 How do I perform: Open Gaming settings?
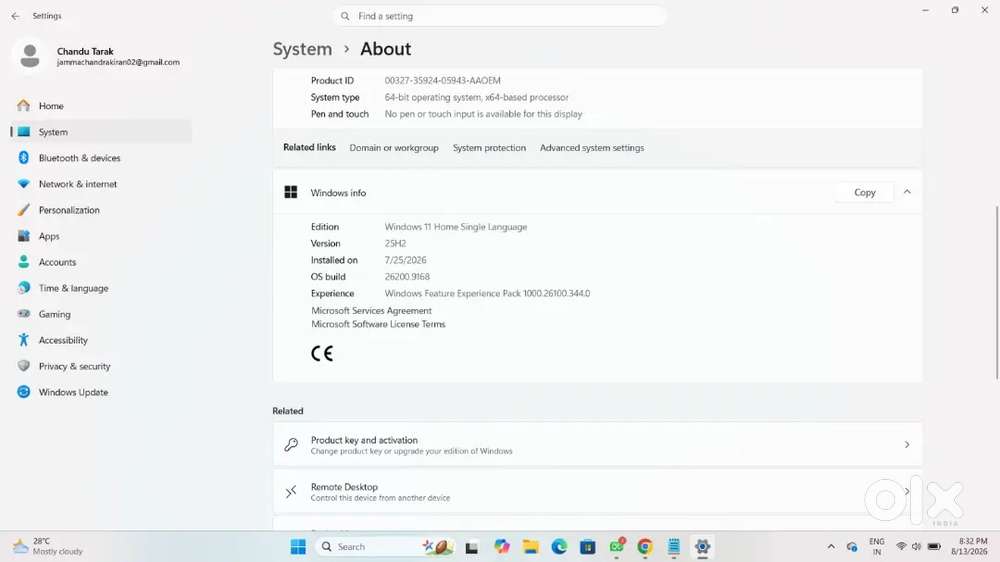[x=101, y=314]
